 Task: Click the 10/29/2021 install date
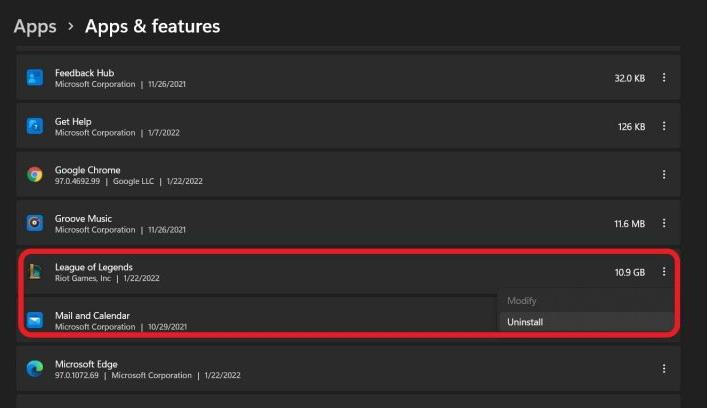(167, 327)
